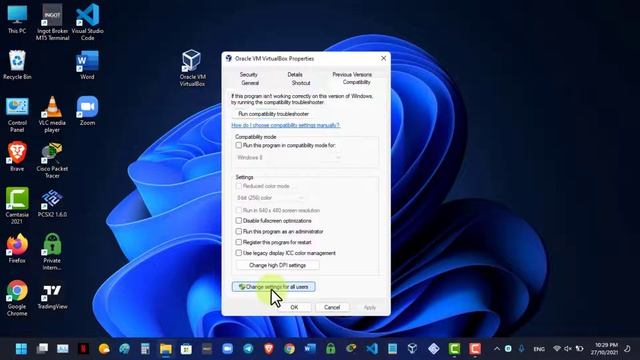Screen dimensions: 640x360
Task: Open Netflix from the taskbar
Action: click(x=83, y=349)
